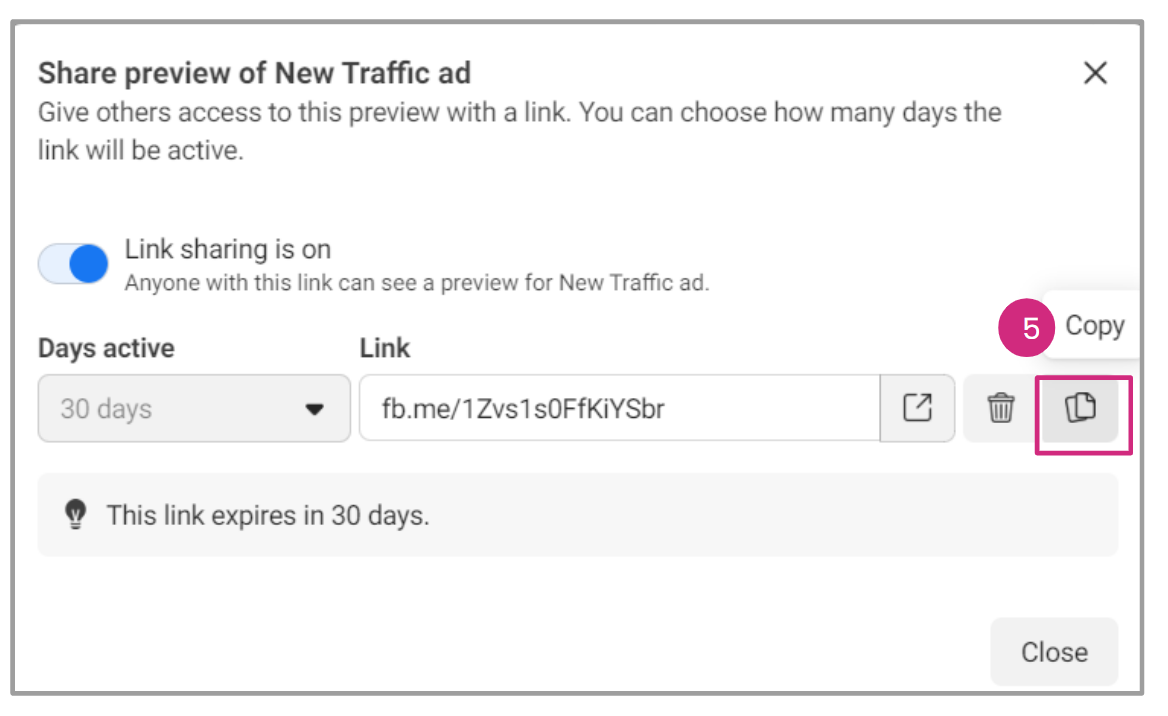Click the "This link expires in 30 days" notice

pos(268,516)
